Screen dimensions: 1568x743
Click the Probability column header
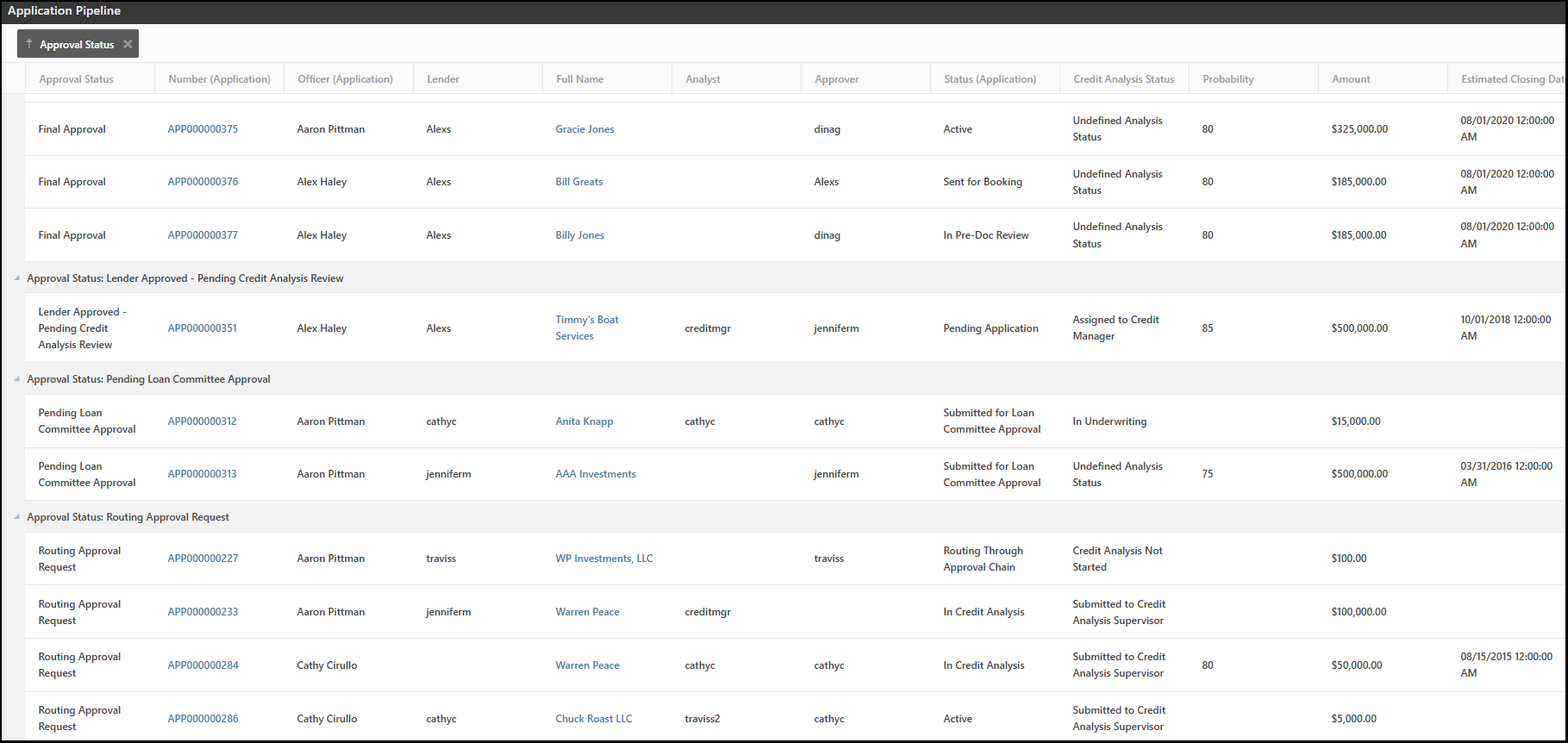(1228, 79)
